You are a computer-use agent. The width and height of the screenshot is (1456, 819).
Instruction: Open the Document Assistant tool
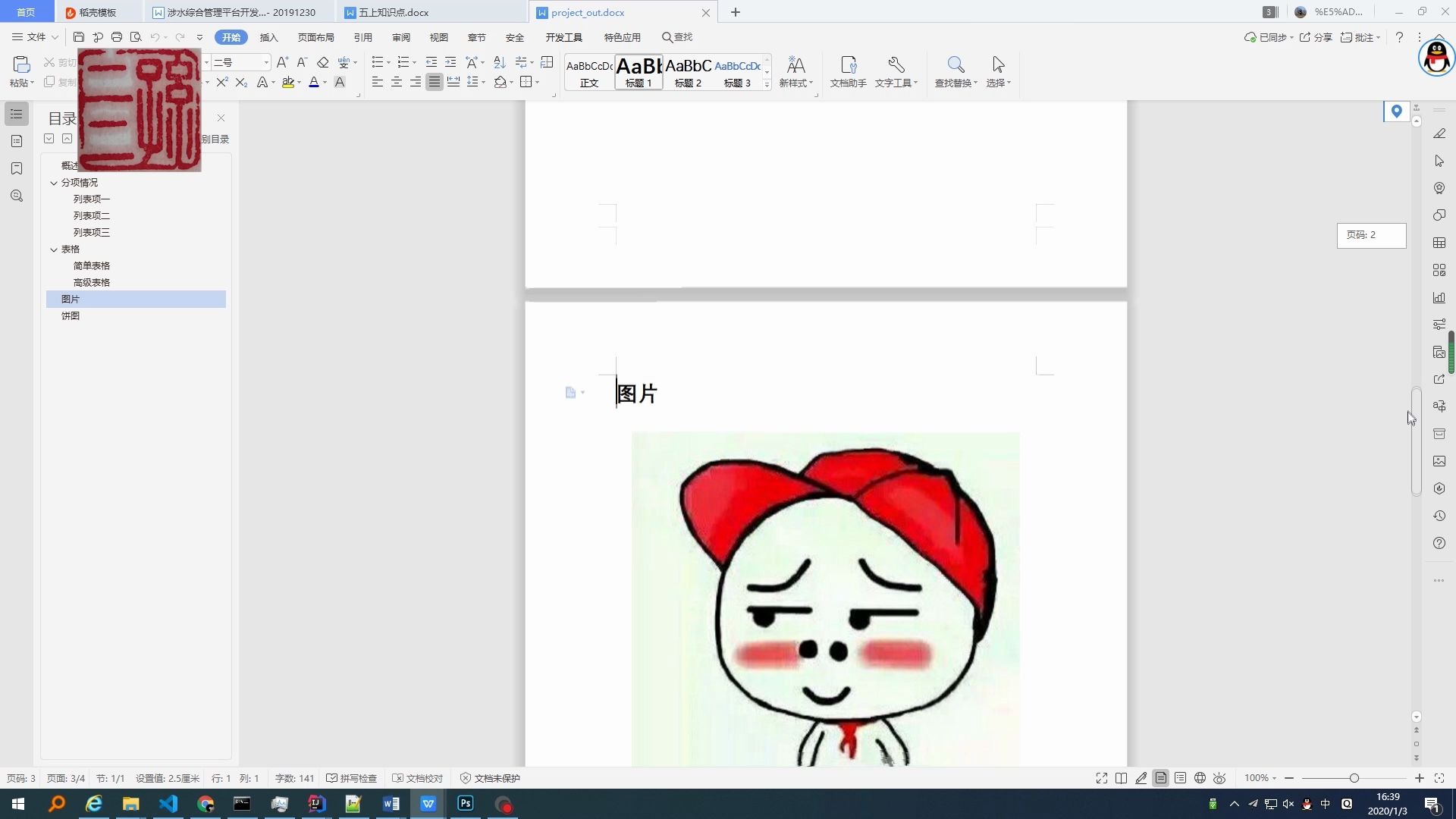[848, 72]
